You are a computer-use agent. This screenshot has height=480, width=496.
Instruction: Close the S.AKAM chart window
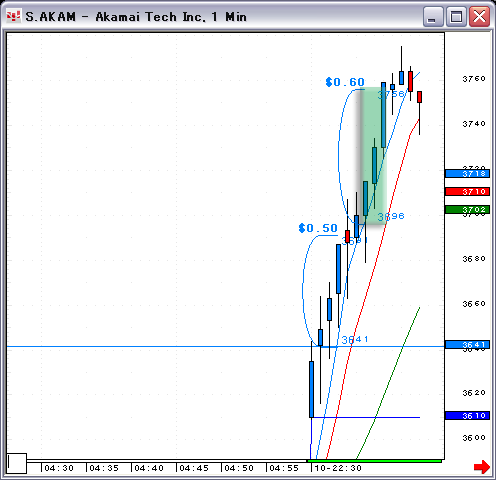(479, 16)
